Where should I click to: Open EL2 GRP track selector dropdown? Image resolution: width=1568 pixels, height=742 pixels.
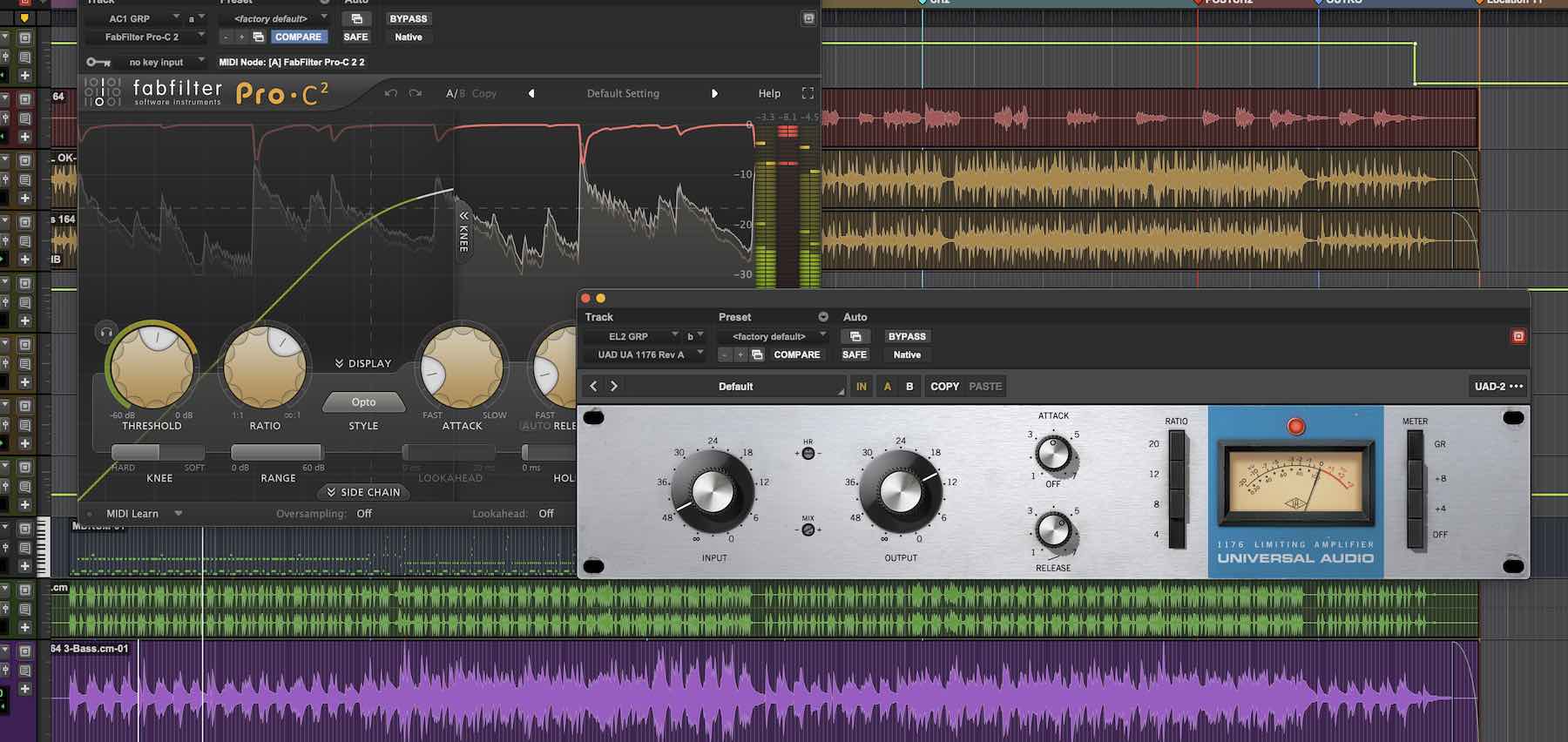click(632, 336)
